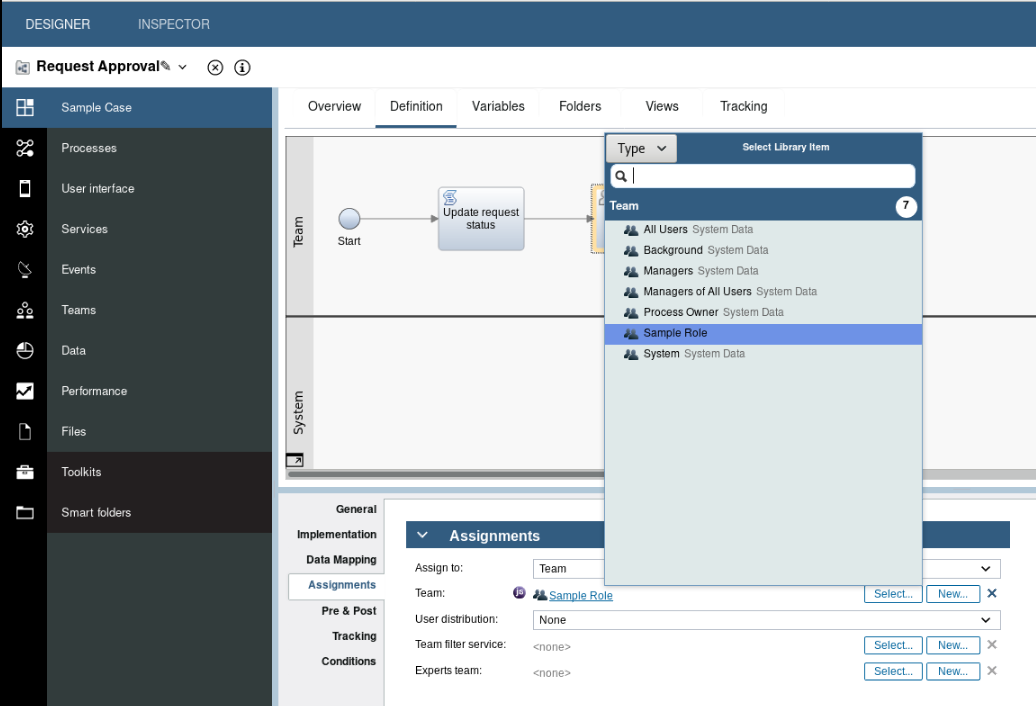
Task: Click the Services gear icon
Action: 24,229
